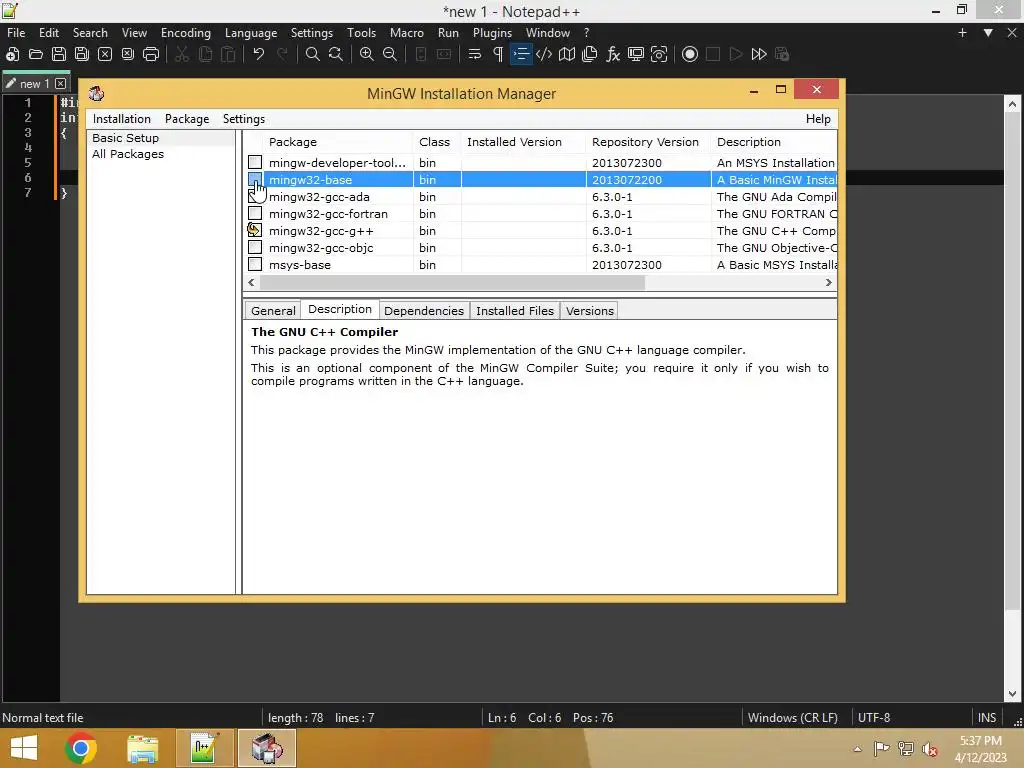Image resolution: width=1024 pixels, height=768 pixels.
Task: Toggle the highlighted Indent guide icon
Action: coord(520,54)
